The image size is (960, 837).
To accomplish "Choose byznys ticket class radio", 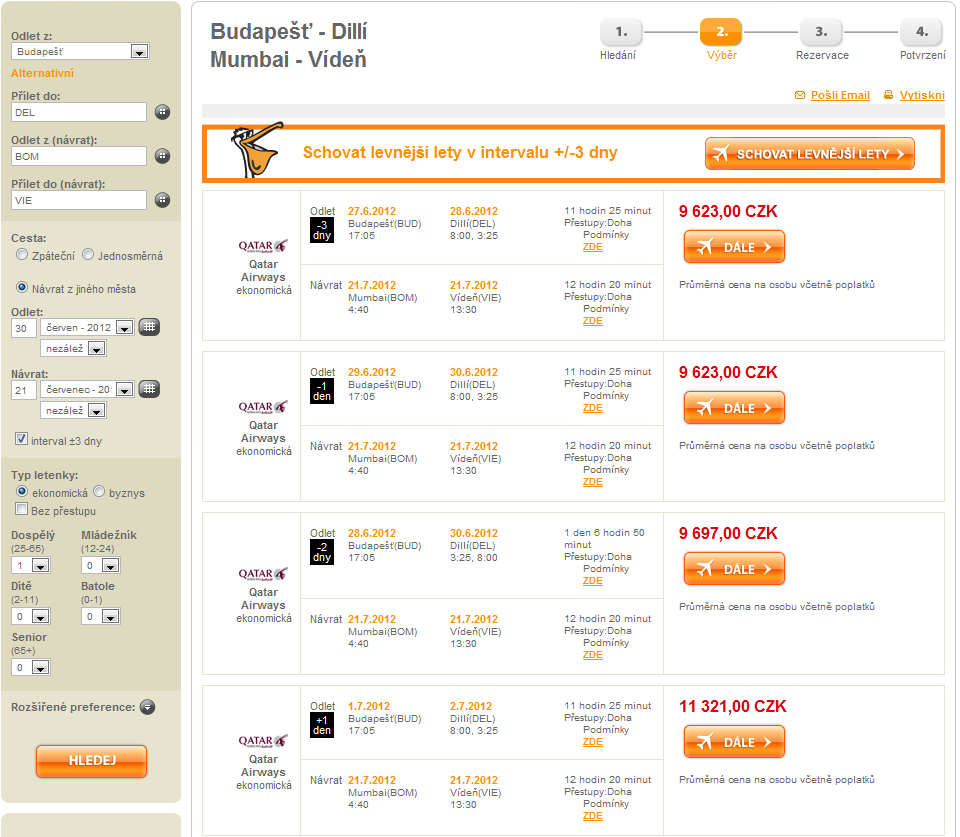I will click(x=99, y=492).
